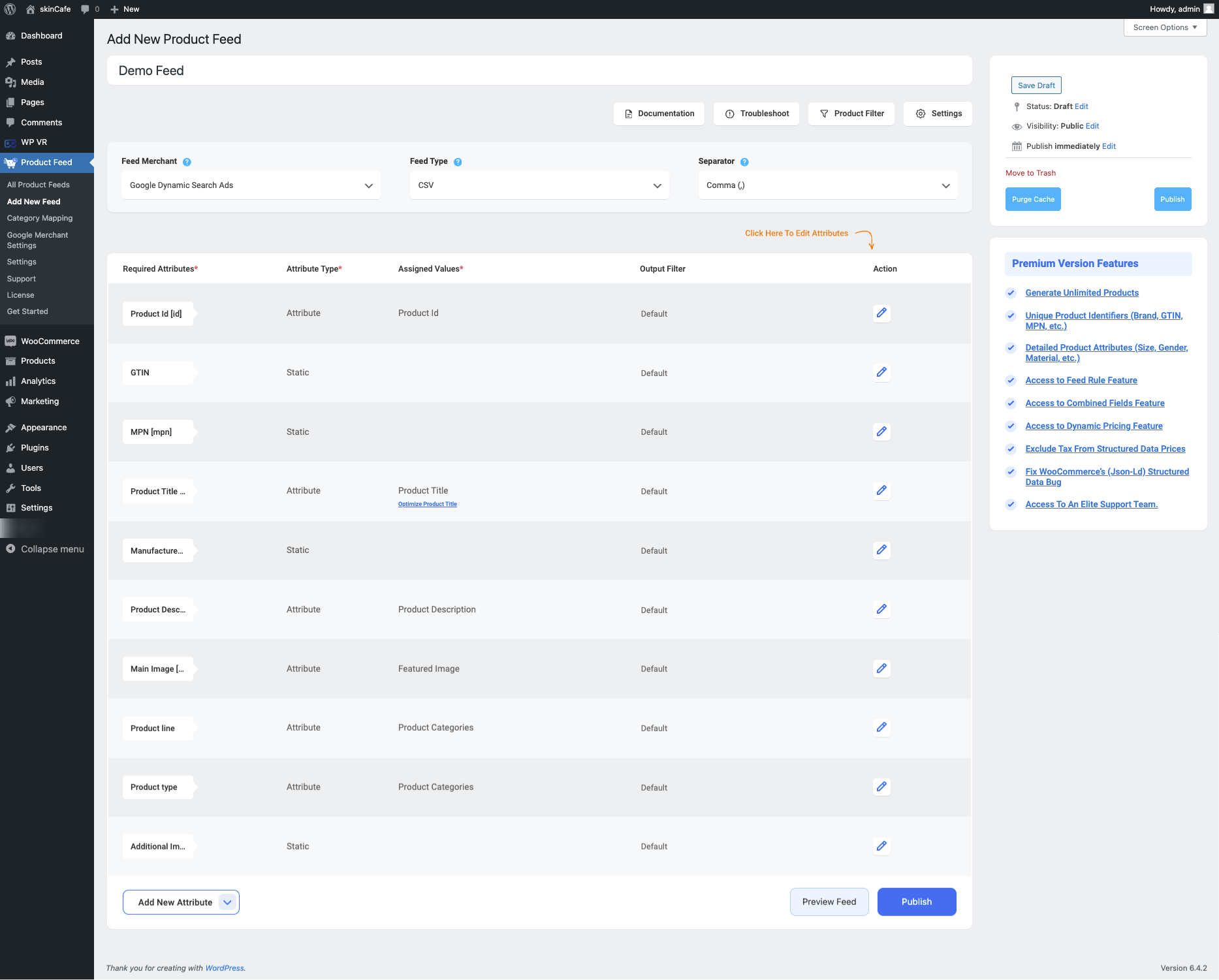
Task: Edit the MPN [mpn] attribute row
Action: (x=881, y=432)
